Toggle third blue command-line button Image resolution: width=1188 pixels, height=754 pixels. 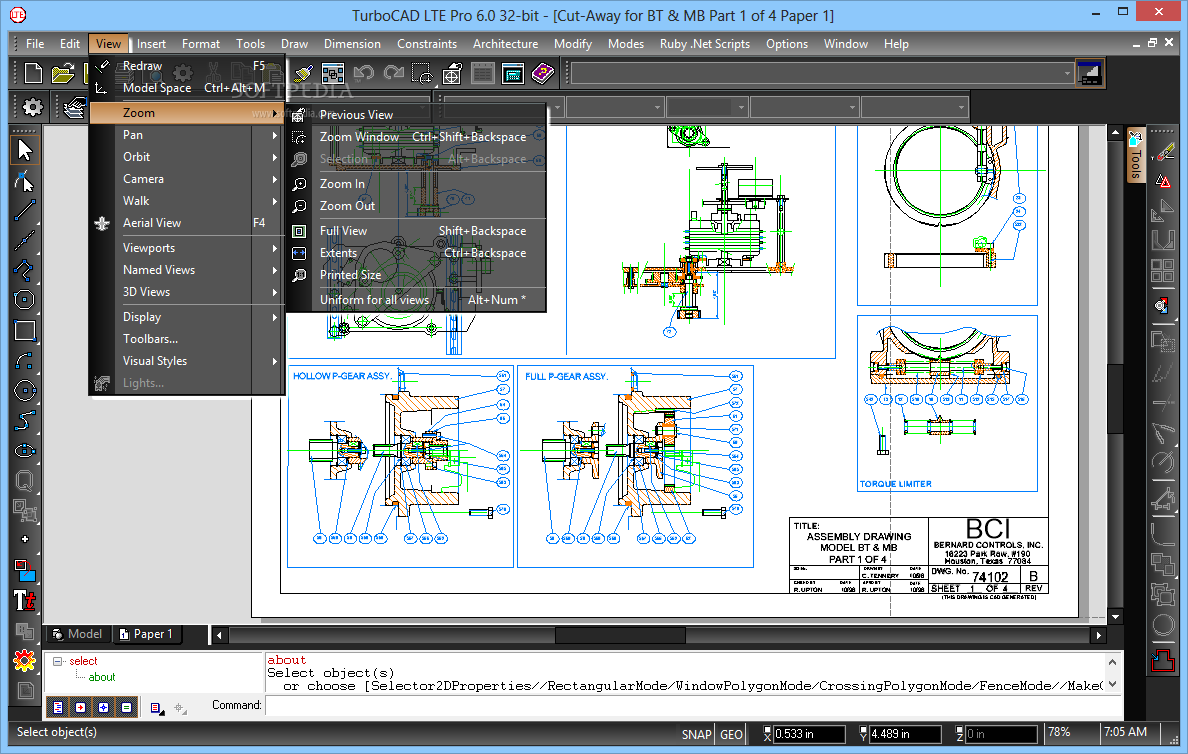coord(103,708)
